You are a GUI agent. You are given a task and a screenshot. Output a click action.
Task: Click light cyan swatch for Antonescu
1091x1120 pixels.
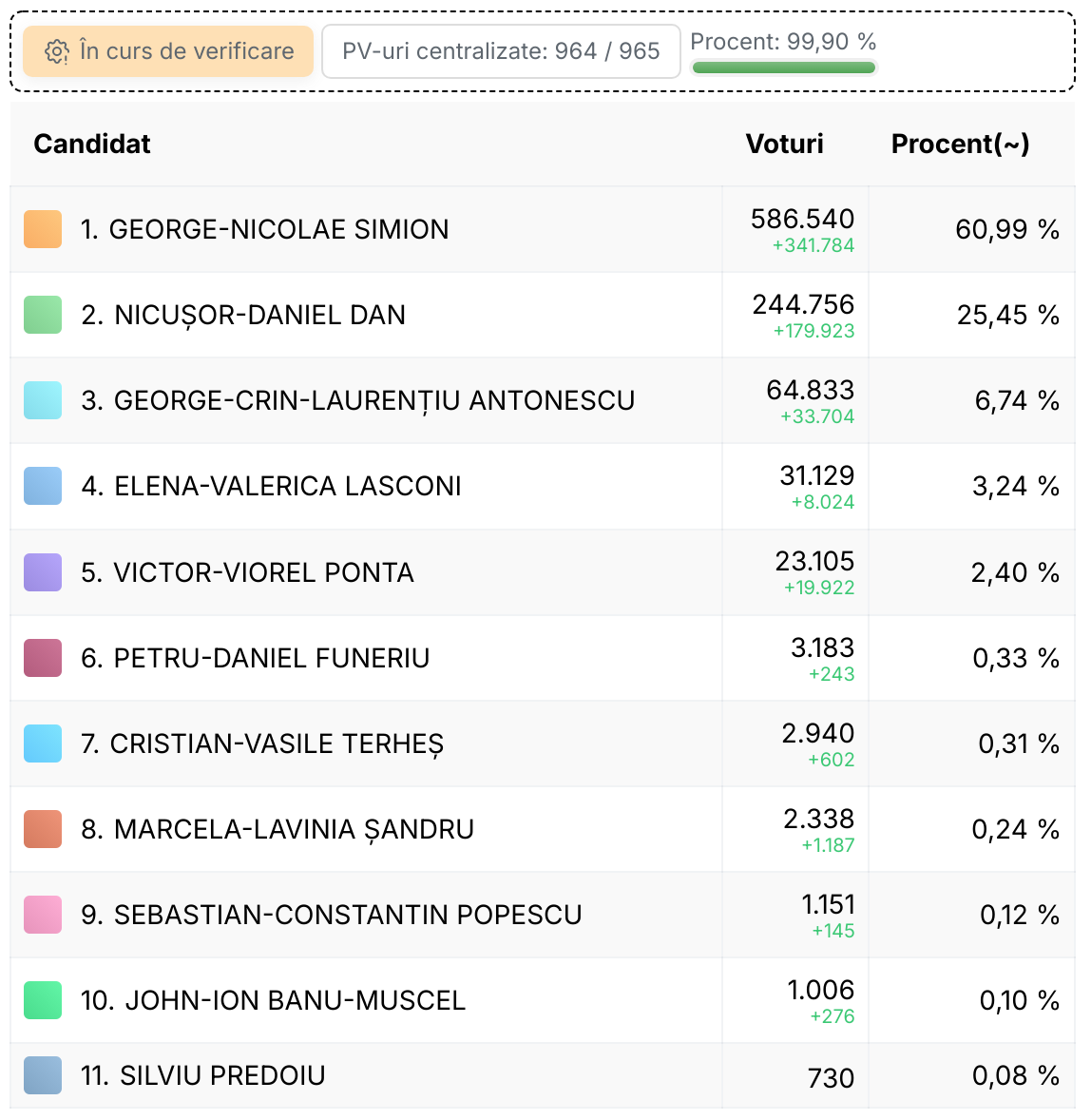[x=43, y=400]
